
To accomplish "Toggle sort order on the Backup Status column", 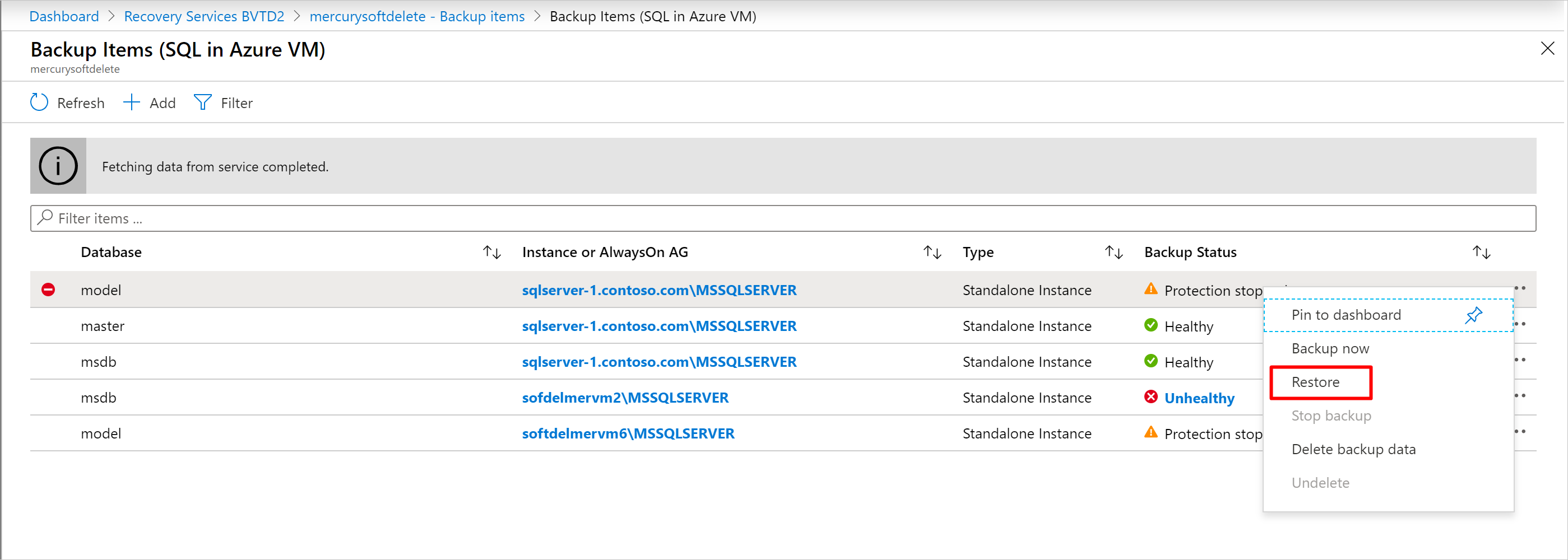I will [1482, 252].
